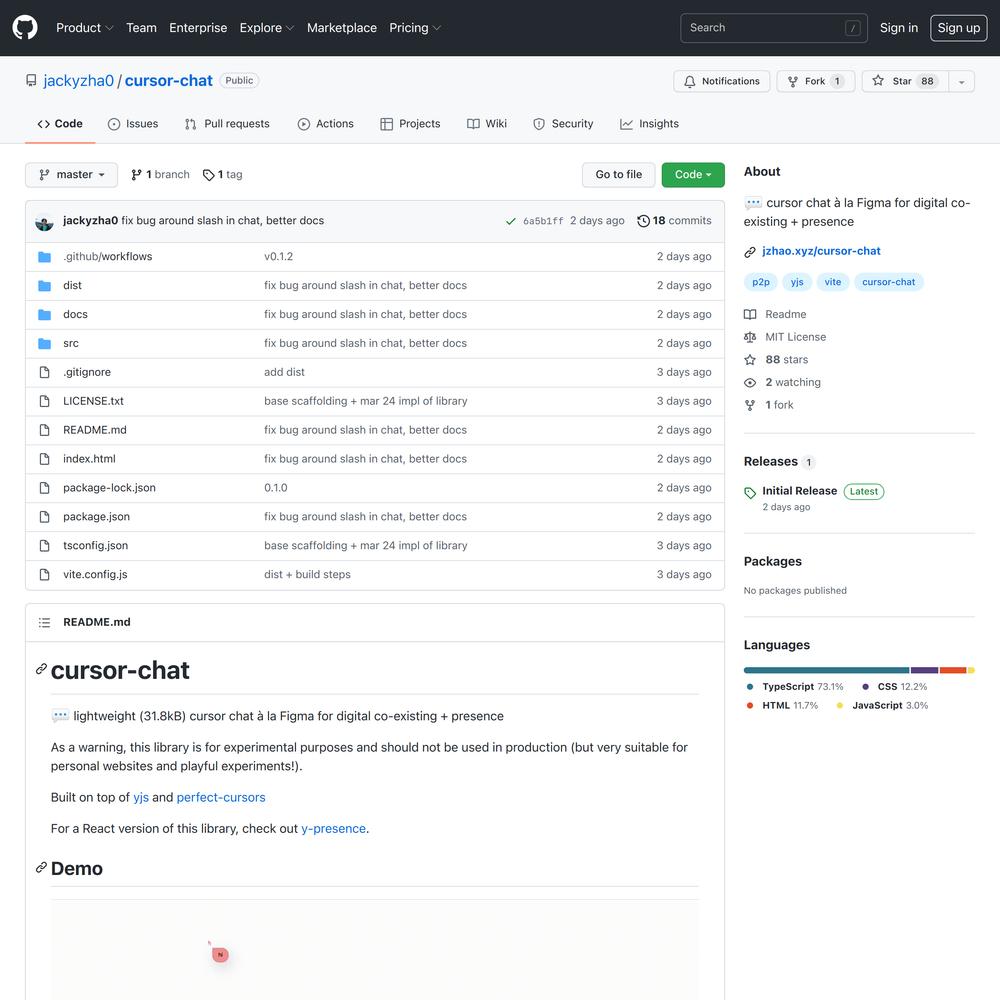Click the TypeScript segment of languages bar
Screen dimensions: 1000x1000
click(x=827, y=670)
